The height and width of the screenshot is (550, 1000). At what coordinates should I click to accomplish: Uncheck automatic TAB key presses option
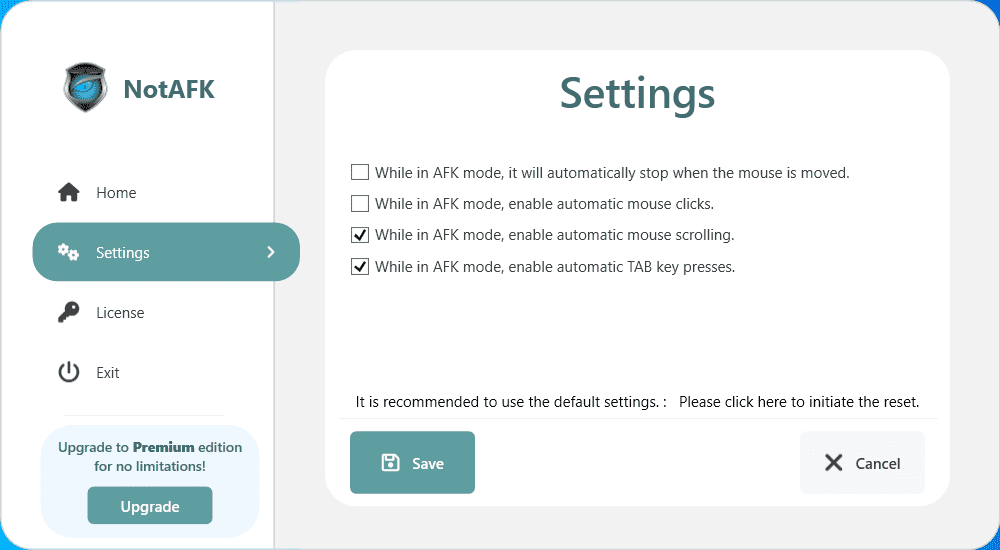pos(360,267)
